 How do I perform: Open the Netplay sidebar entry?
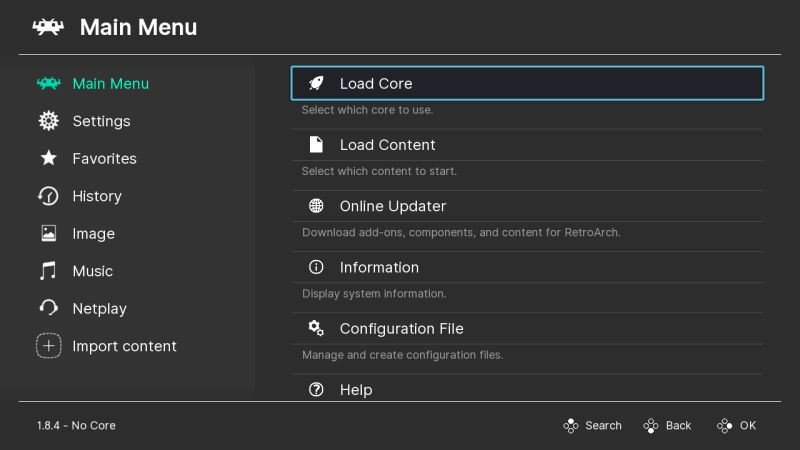click(x=99, y=309)
